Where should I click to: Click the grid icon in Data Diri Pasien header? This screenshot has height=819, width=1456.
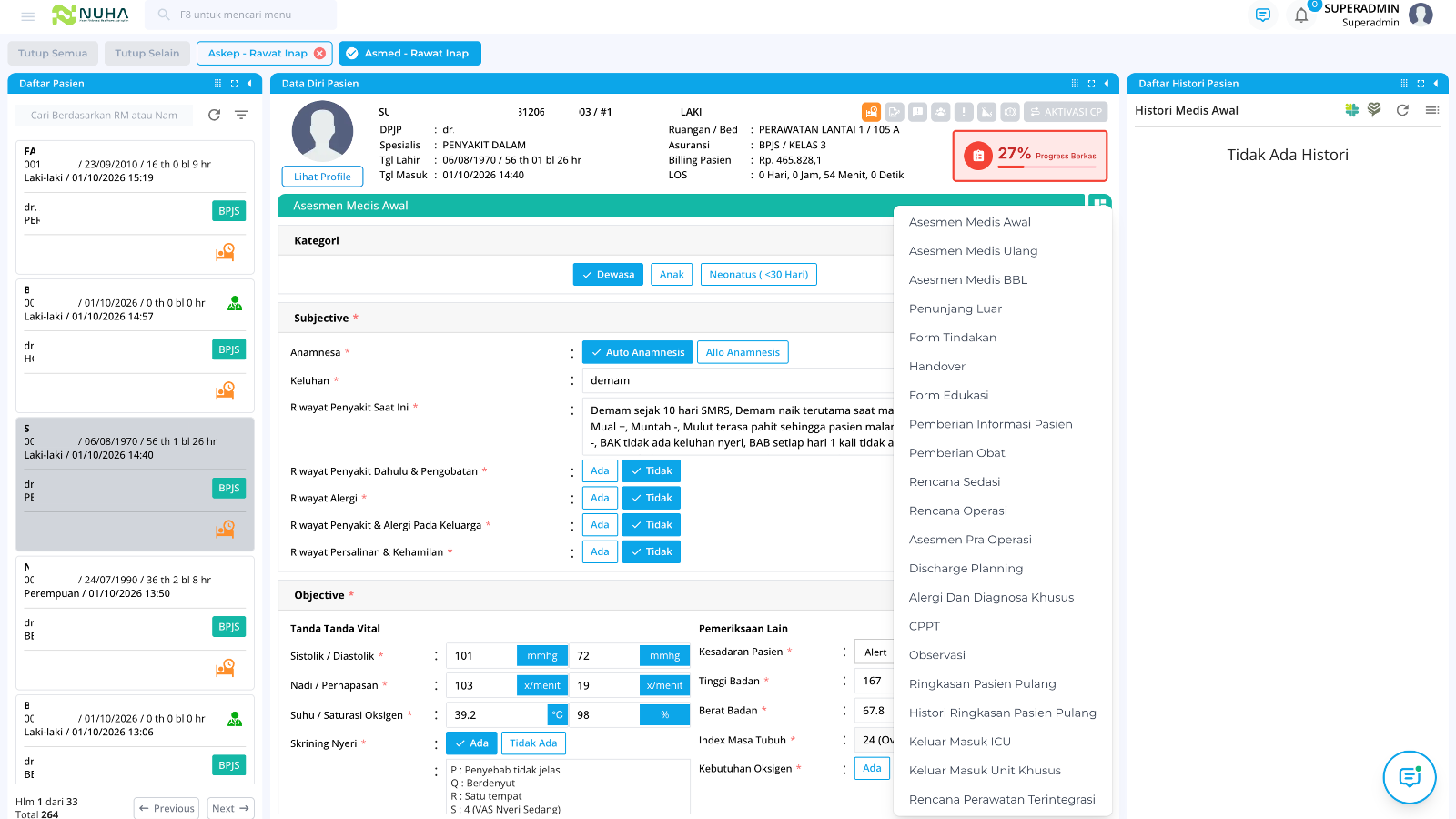(1075, 84)
